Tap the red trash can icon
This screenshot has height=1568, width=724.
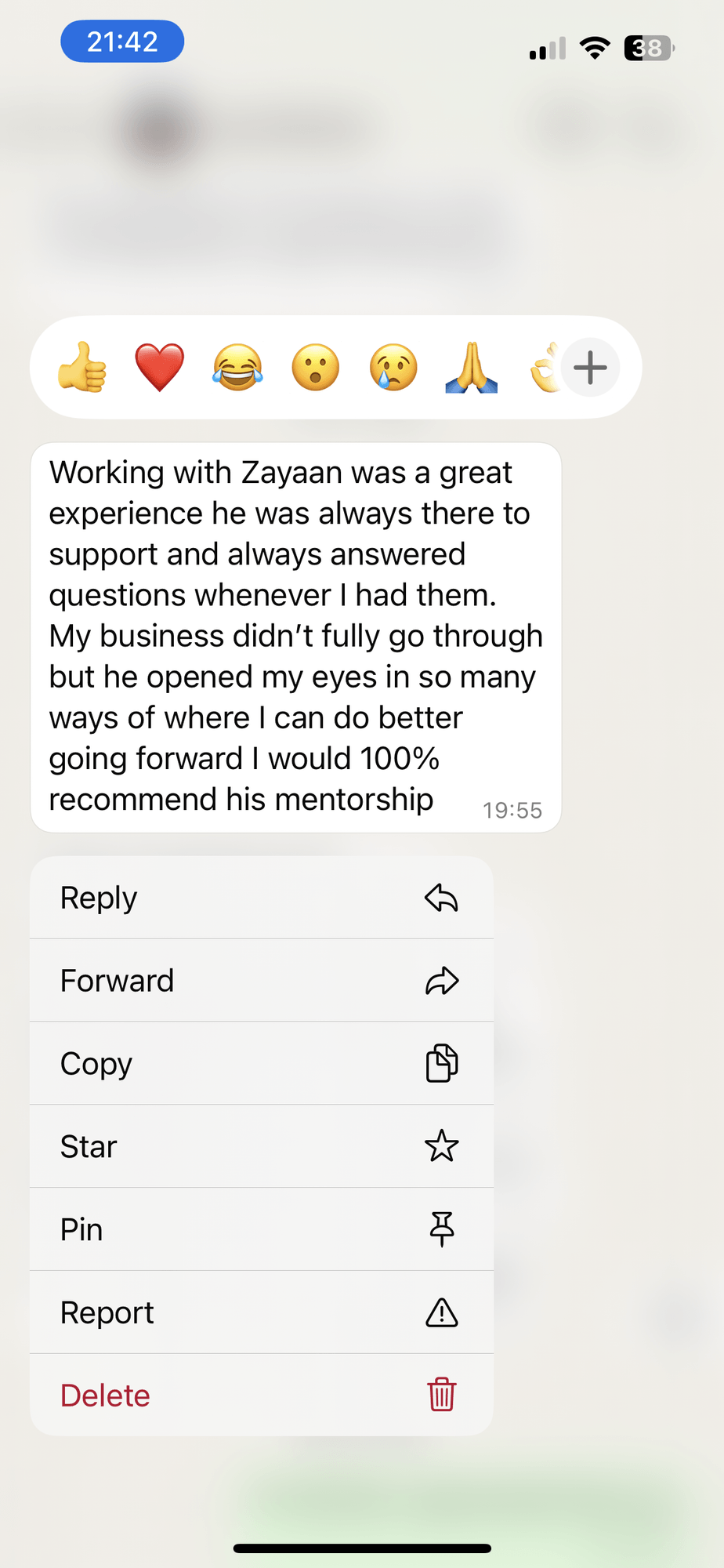click(442, 1395)
